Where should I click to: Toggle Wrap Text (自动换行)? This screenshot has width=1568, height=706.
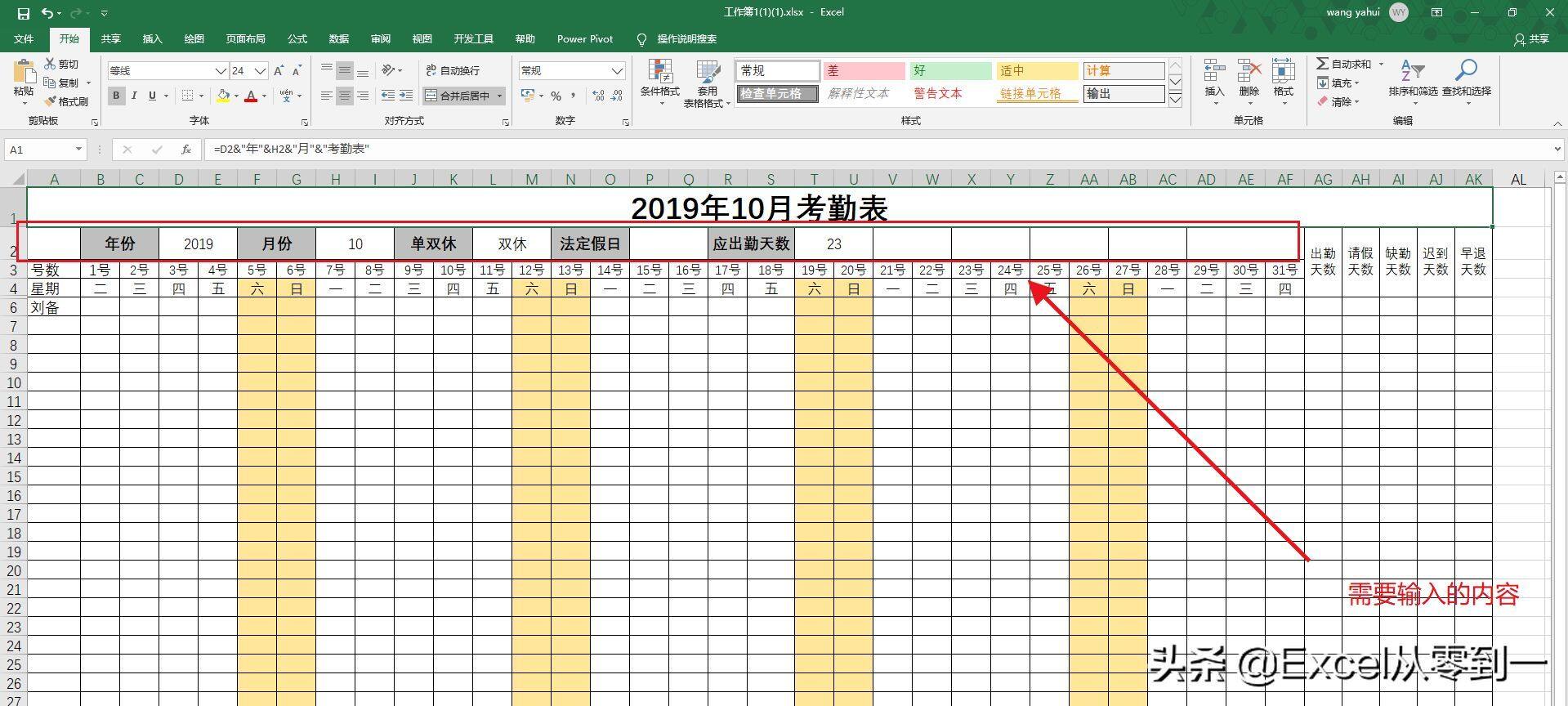tap(453, 71)
